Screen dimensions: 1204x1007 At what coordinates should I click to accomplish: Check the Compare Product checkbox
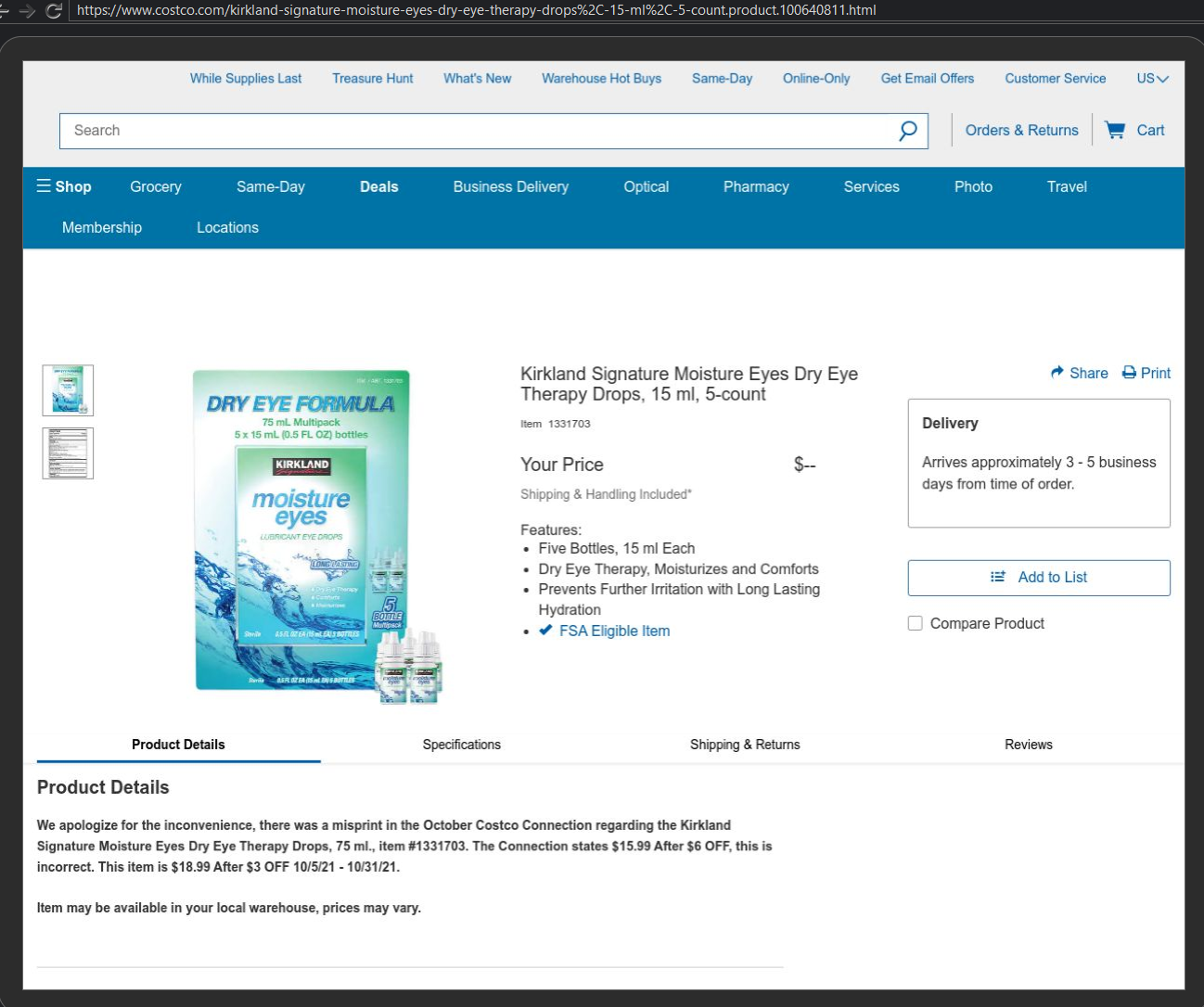point(915,623)
